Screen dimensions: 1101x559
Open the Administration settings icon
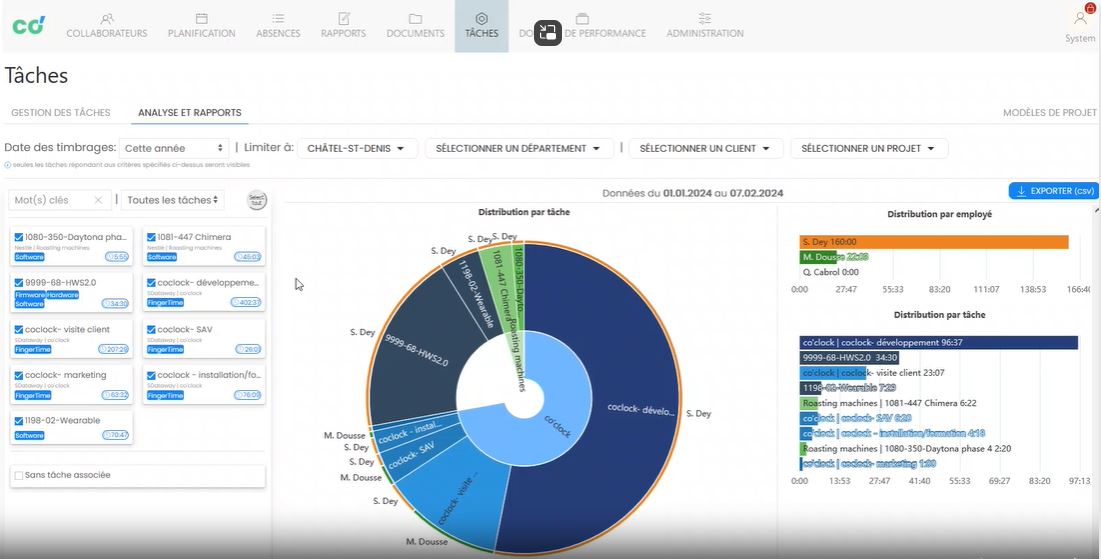click(705, 18)
